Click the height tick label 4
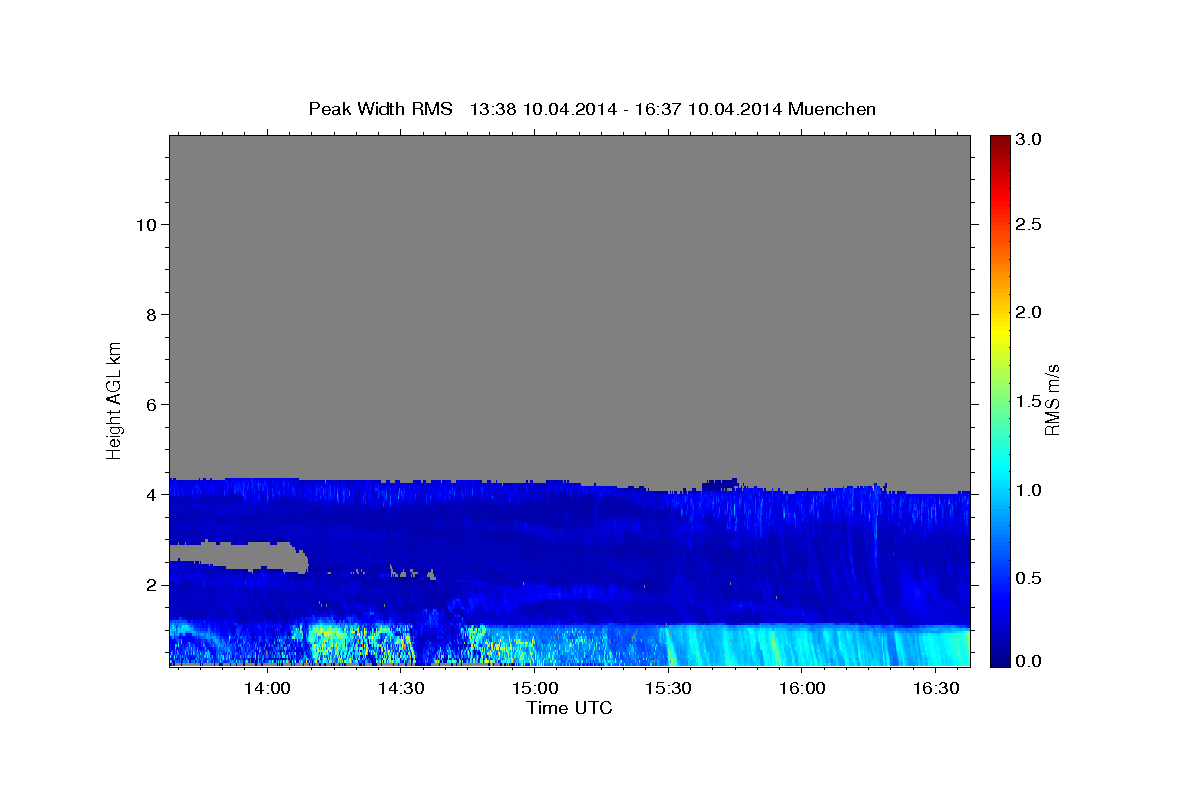 tap(150, 495)
